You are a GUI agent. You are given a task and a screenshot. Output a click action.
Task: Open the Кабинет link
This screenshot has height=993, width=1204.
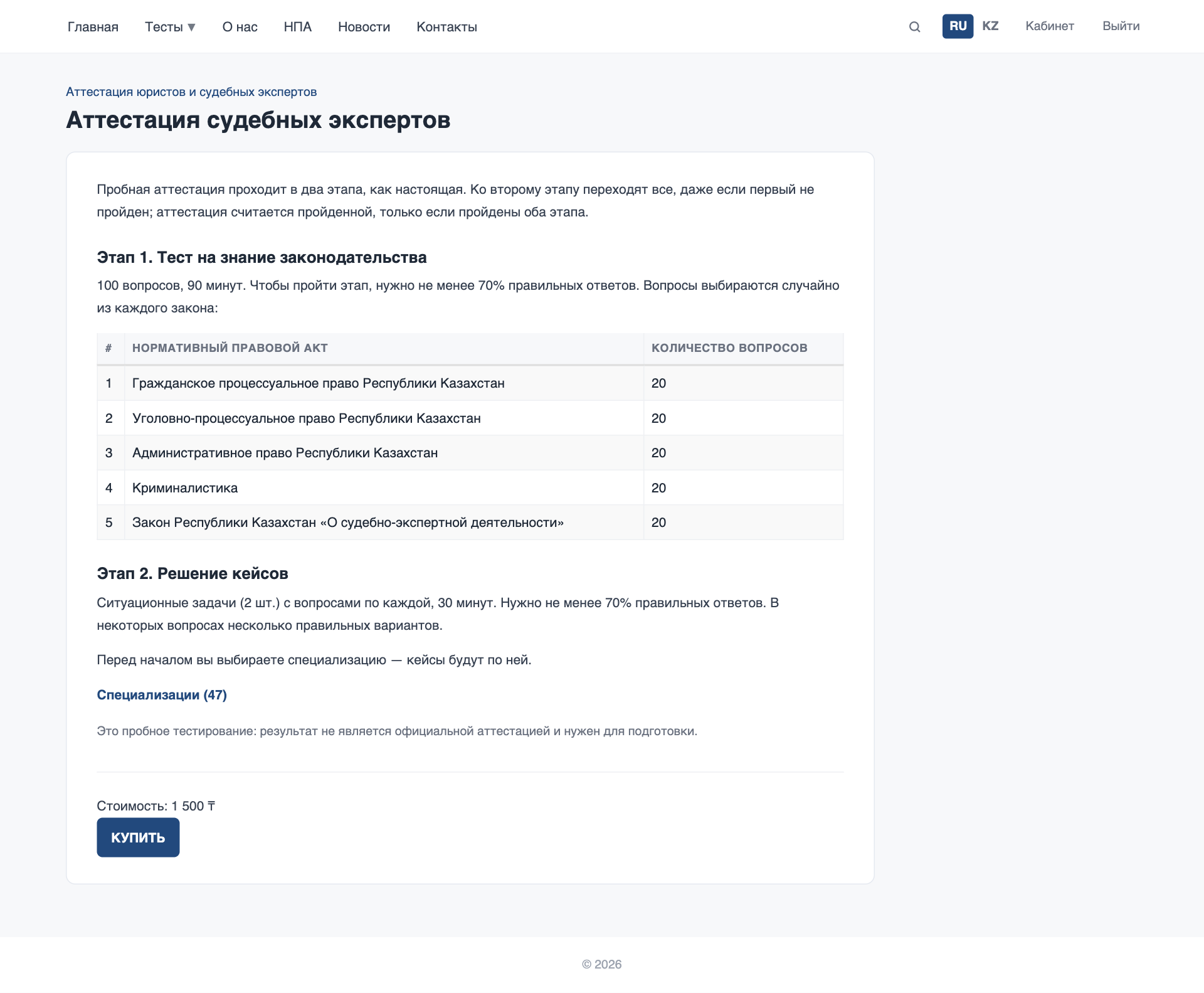[1050, 26]
